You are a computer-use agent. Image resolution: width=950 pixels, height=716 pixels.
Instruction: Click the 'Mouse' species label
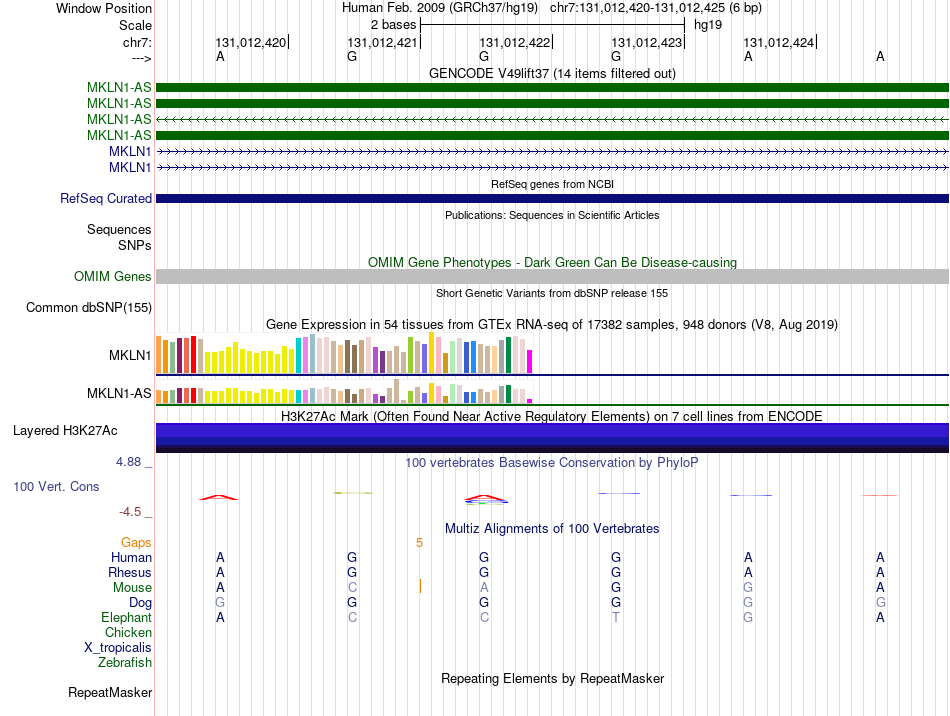(132, 588)
